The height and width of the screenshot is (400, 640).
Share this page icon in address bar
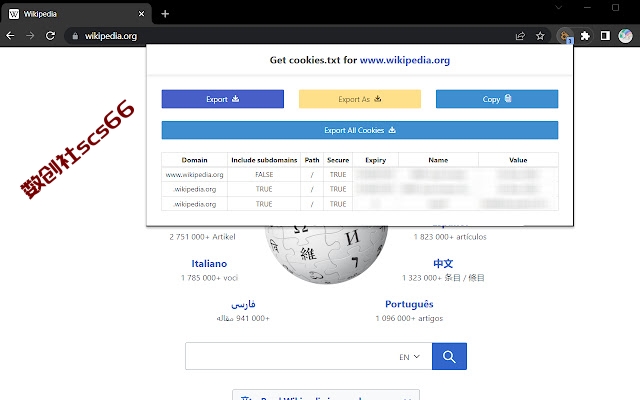[x=520, y=36]
